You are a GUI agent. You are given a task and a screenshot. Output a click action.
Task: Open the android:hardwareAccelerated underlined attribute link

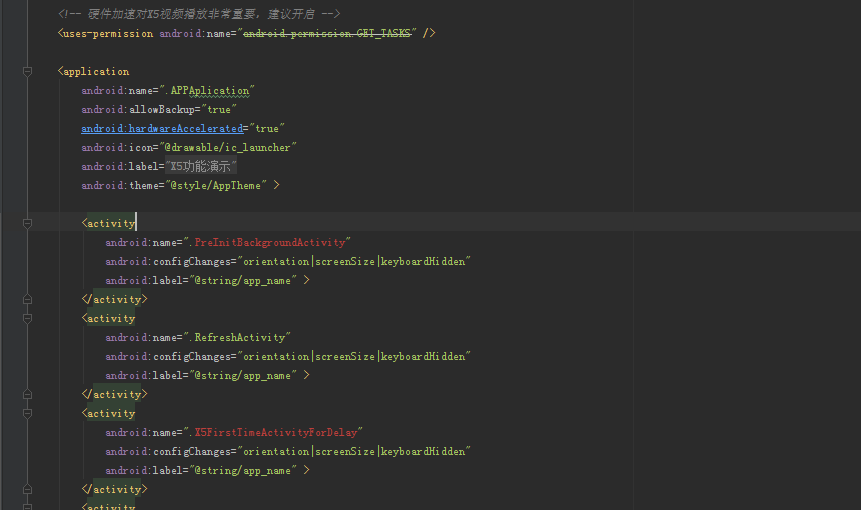162,128
